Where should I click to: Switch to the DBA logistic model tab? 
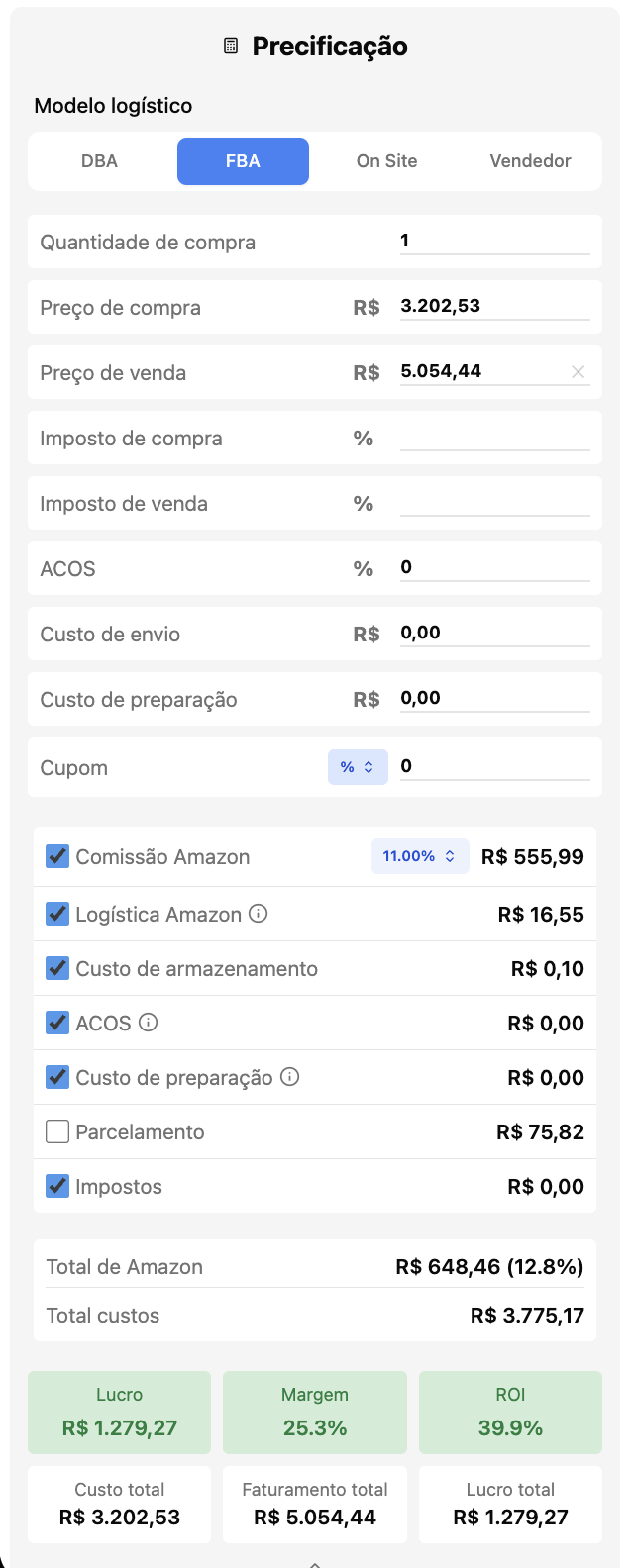click(99, 161)
